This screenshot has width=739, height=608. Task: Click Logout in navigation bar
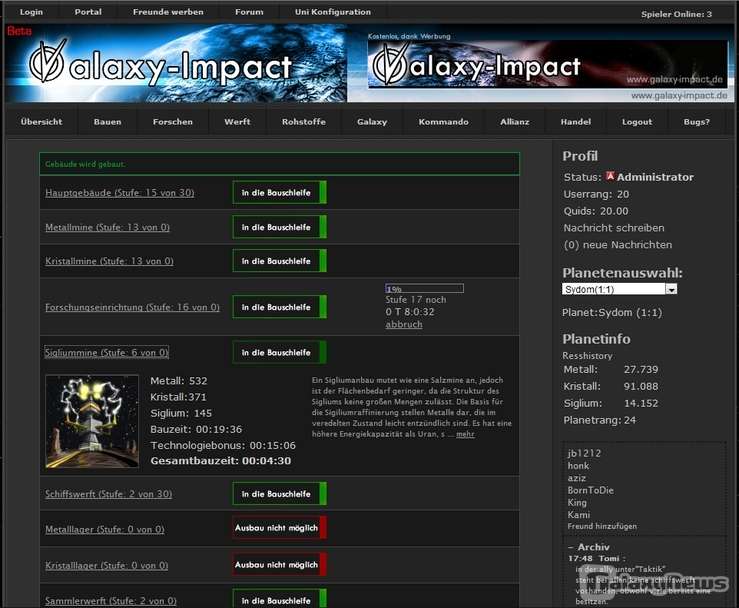[x=637, y=122]
